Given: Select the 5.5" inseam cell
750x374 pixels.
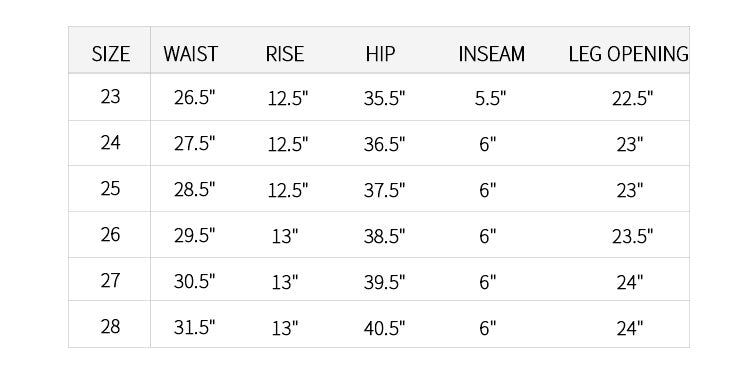Looking at the screenshot, I should [490, 98].
